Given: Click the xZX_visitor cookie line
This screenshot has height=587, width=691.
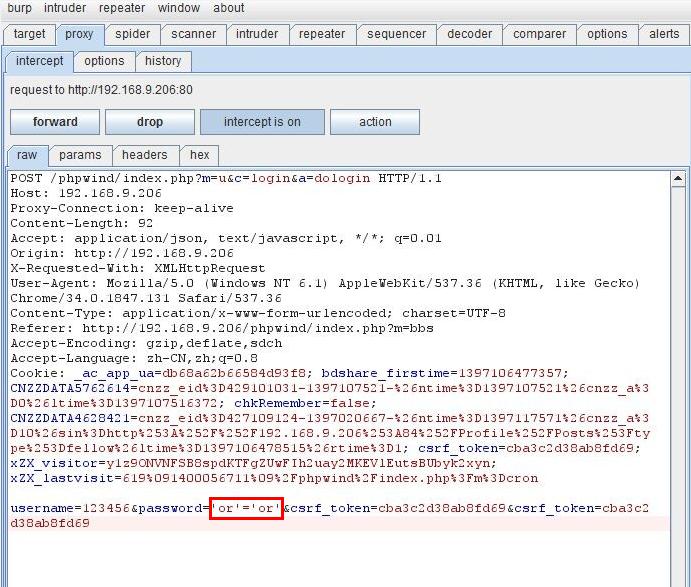Looking at the screenshot, I should (x=253, y=463).
